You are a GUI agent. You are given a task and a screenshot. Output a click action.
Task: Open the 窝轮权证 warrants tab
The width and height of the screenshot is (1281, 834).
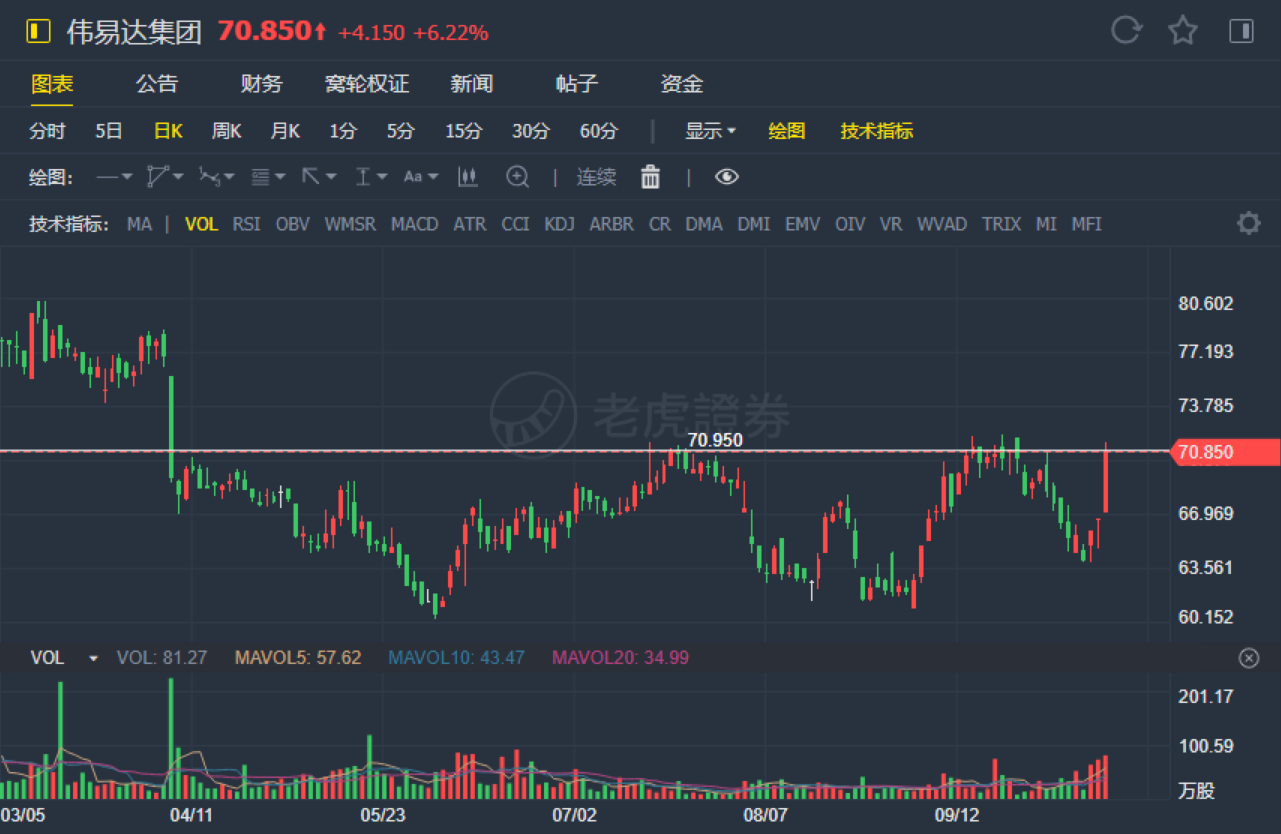pos(367,84)
